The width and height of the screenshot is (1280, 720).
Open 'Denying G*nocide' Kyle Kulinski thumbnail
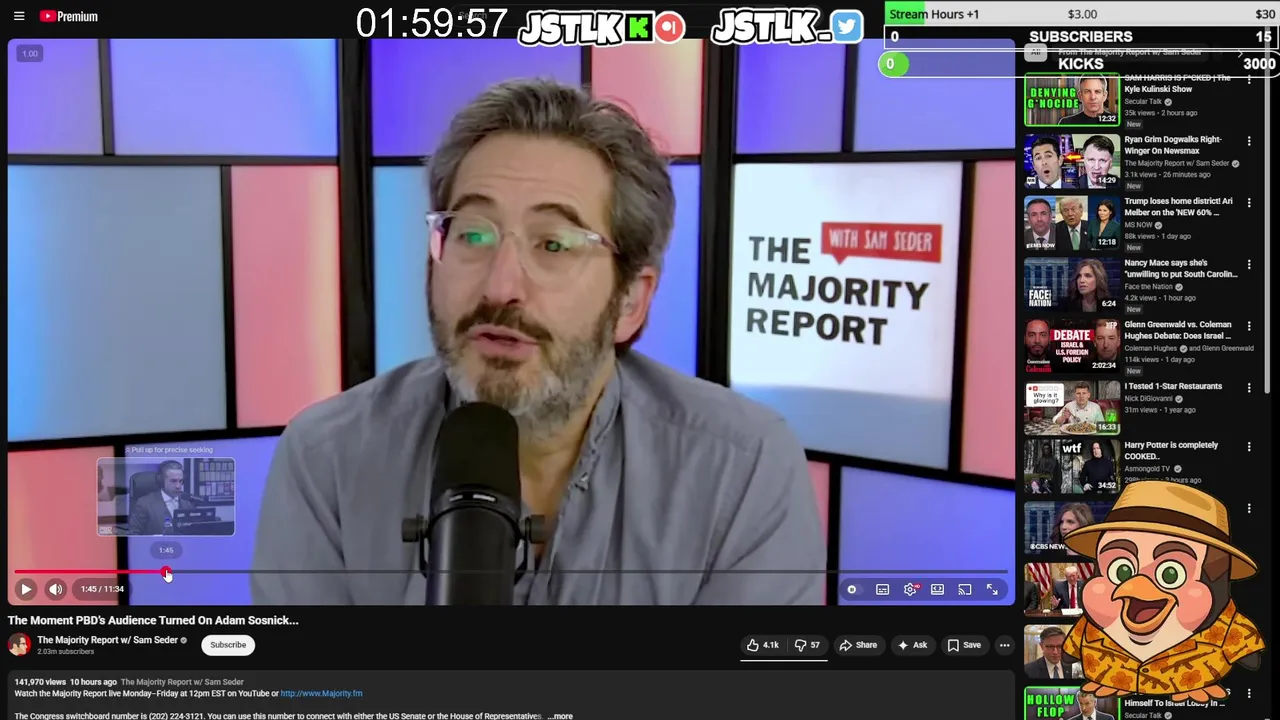point(1071,100)
